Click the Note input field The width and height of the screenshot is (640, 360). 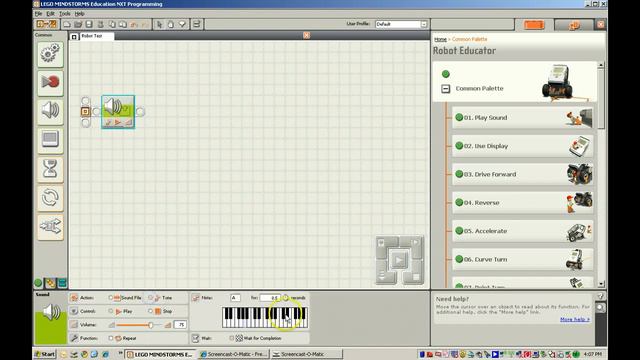235,298
